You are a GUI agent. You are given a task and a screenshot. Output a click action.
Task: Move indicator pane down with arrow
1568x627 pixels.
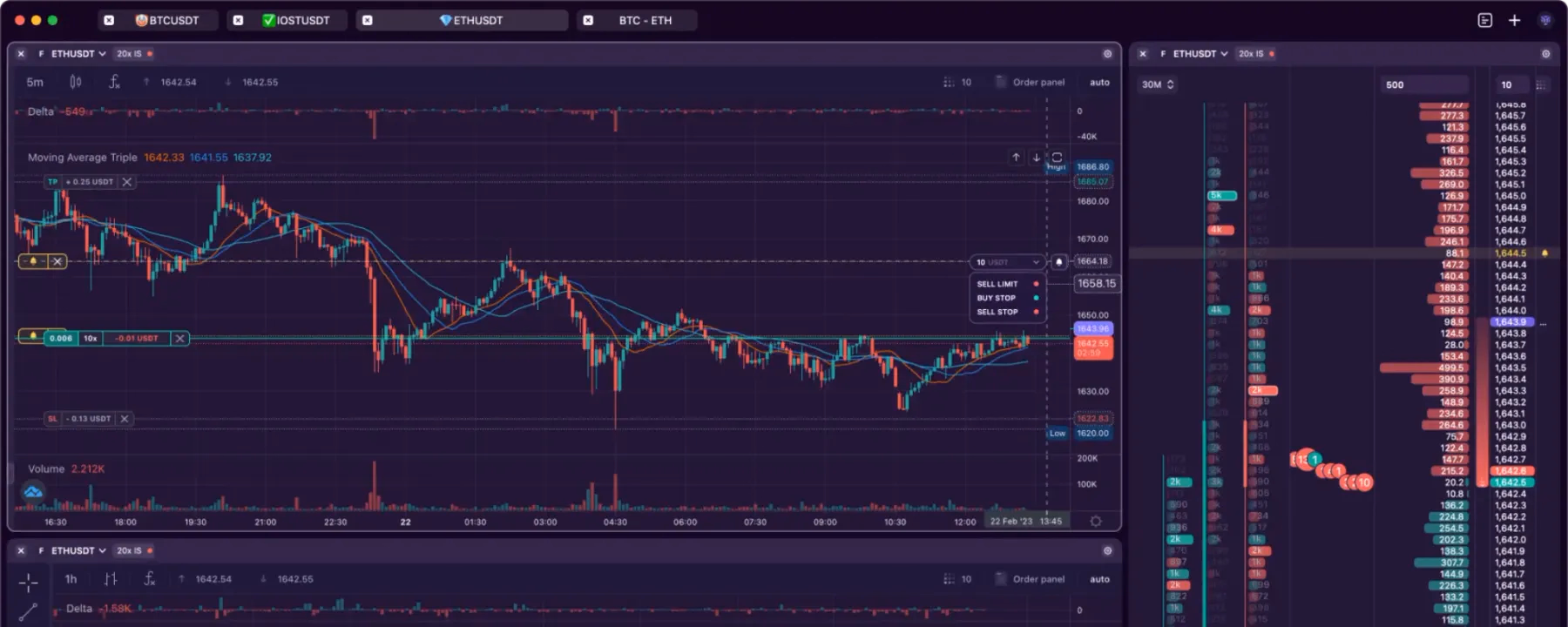pyautogui.click(x=1036, y=158)
